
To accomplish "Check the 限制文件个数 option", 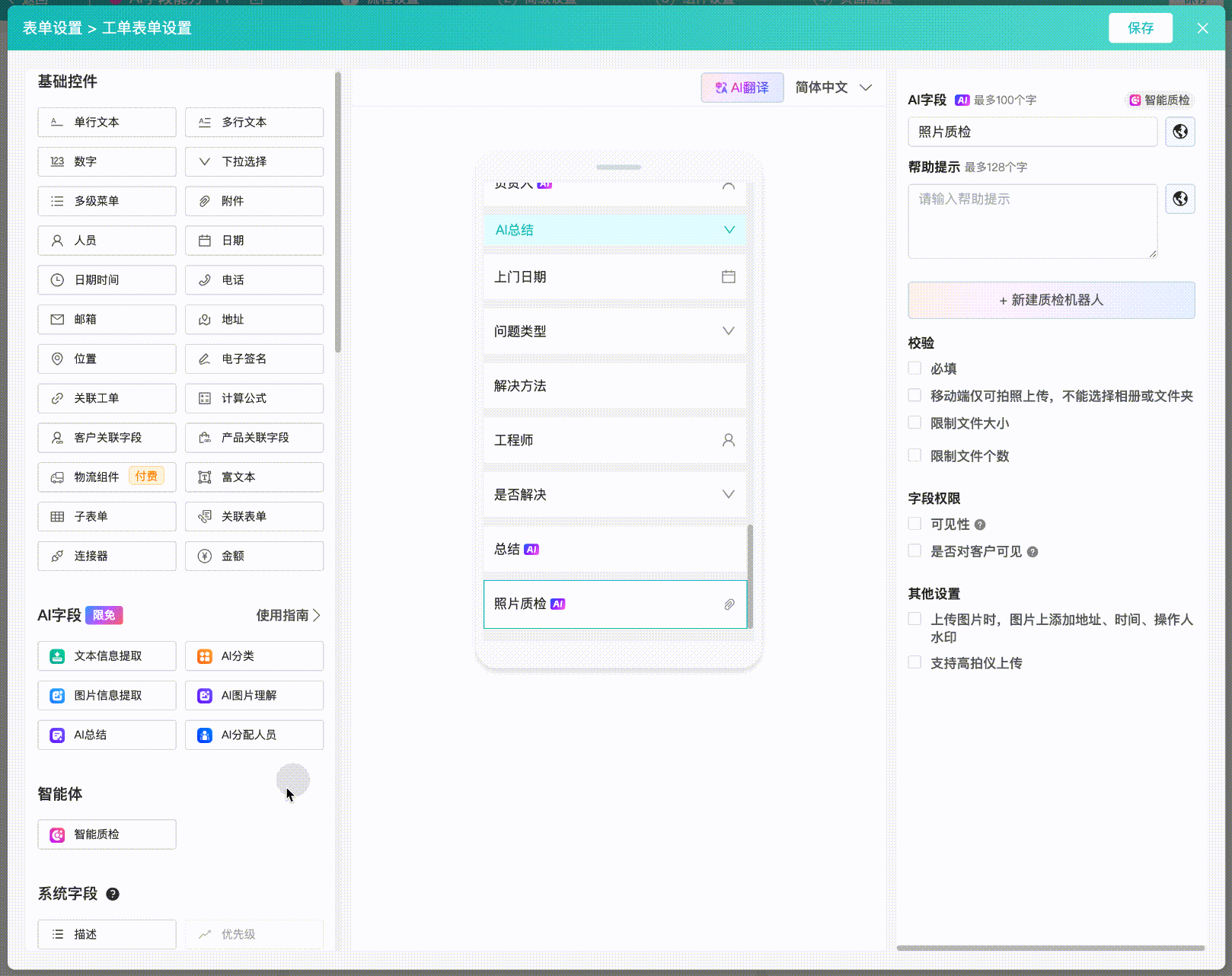I will pos(914,455).
